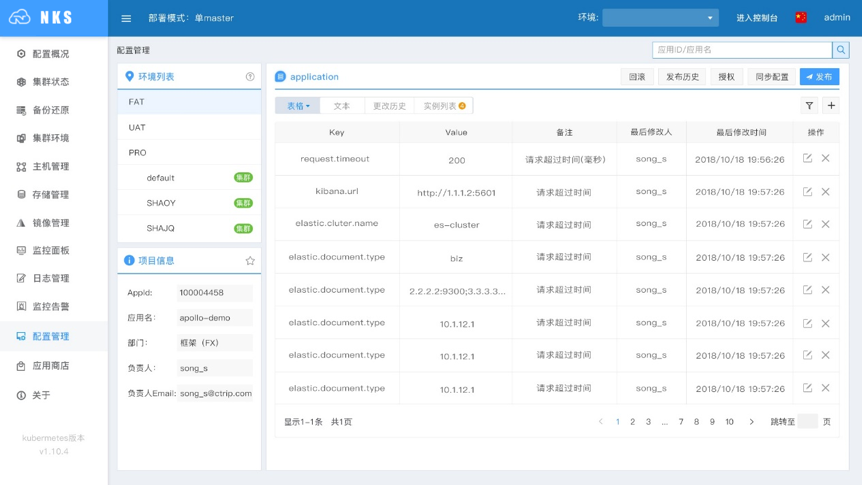This screenshot has height=485, width=862.
Task: Select the SHAJQ cluster
Action: click(189, 228)
